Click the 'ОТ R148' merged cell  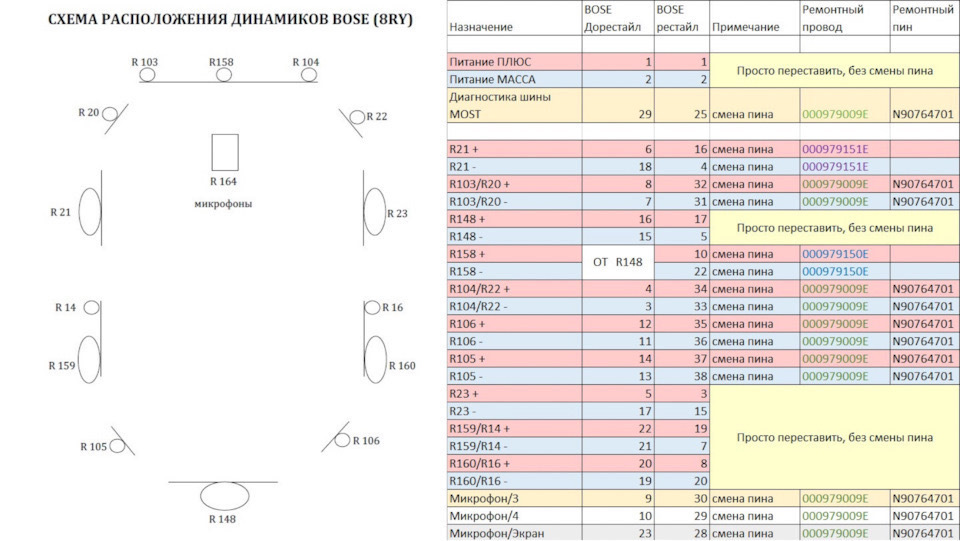618,262
